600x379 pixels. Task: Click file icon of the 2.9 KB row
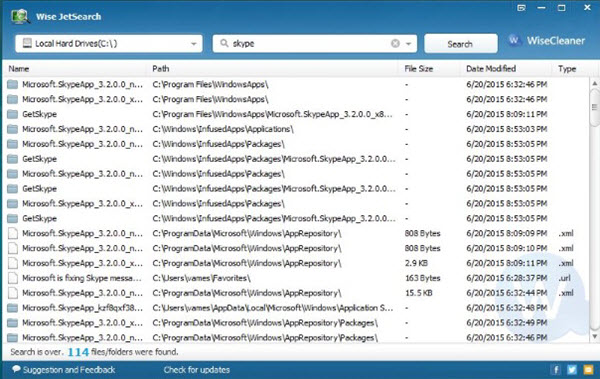click(x=13, y=263)
